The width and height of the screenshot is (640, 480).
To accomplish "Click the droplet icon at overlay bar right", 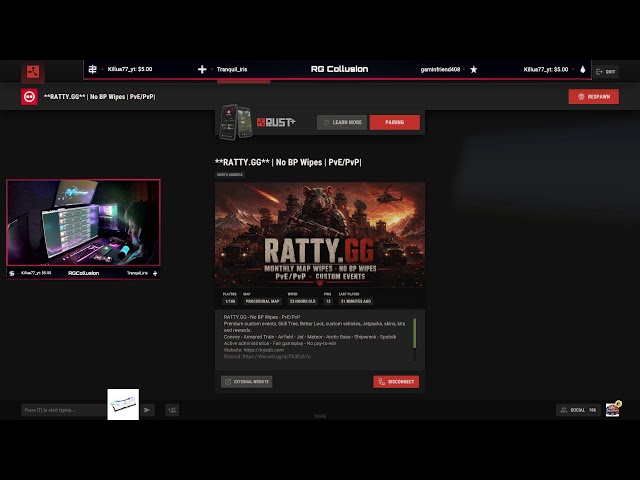I will 583,69.
